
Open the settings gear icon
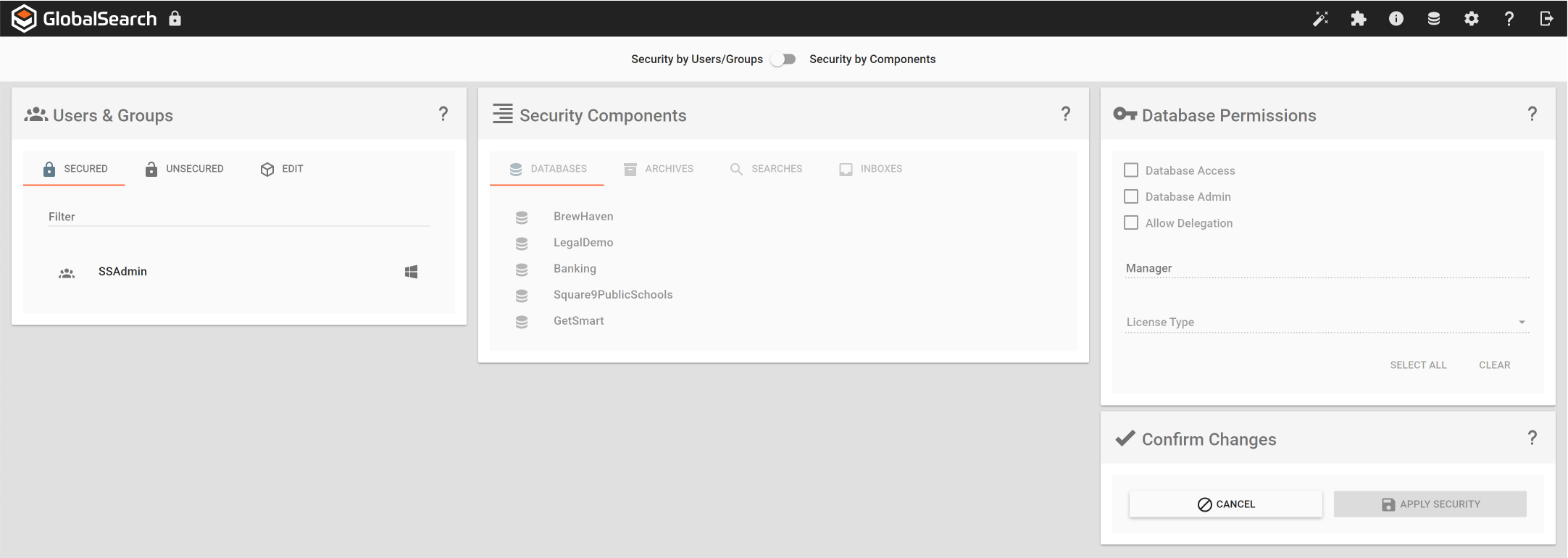pos(1471,19)
